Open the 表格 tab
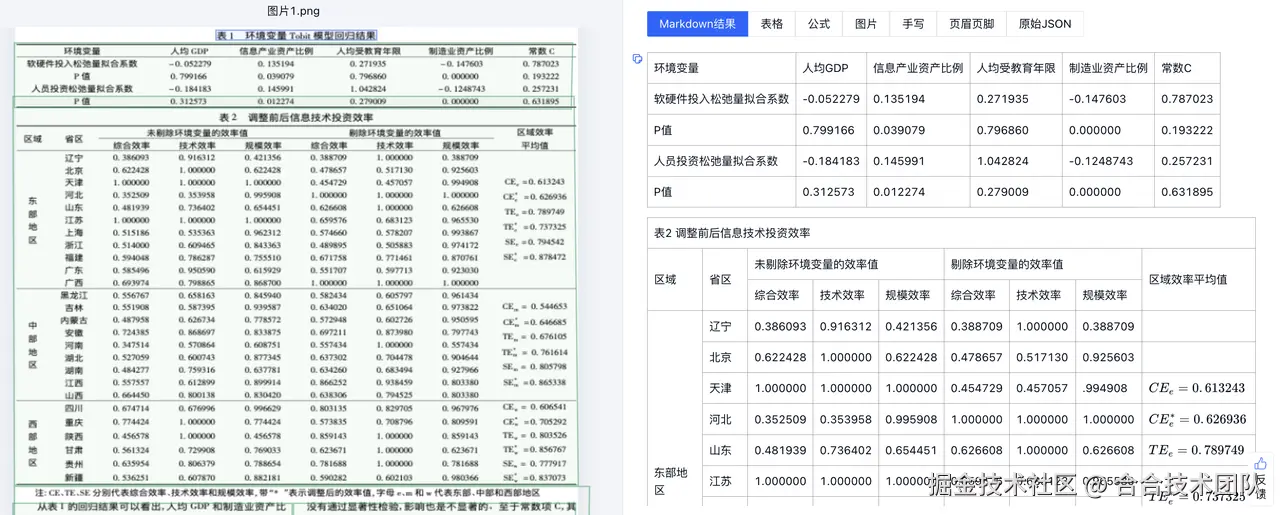The image size is (1280, 515). click(772, 24)
